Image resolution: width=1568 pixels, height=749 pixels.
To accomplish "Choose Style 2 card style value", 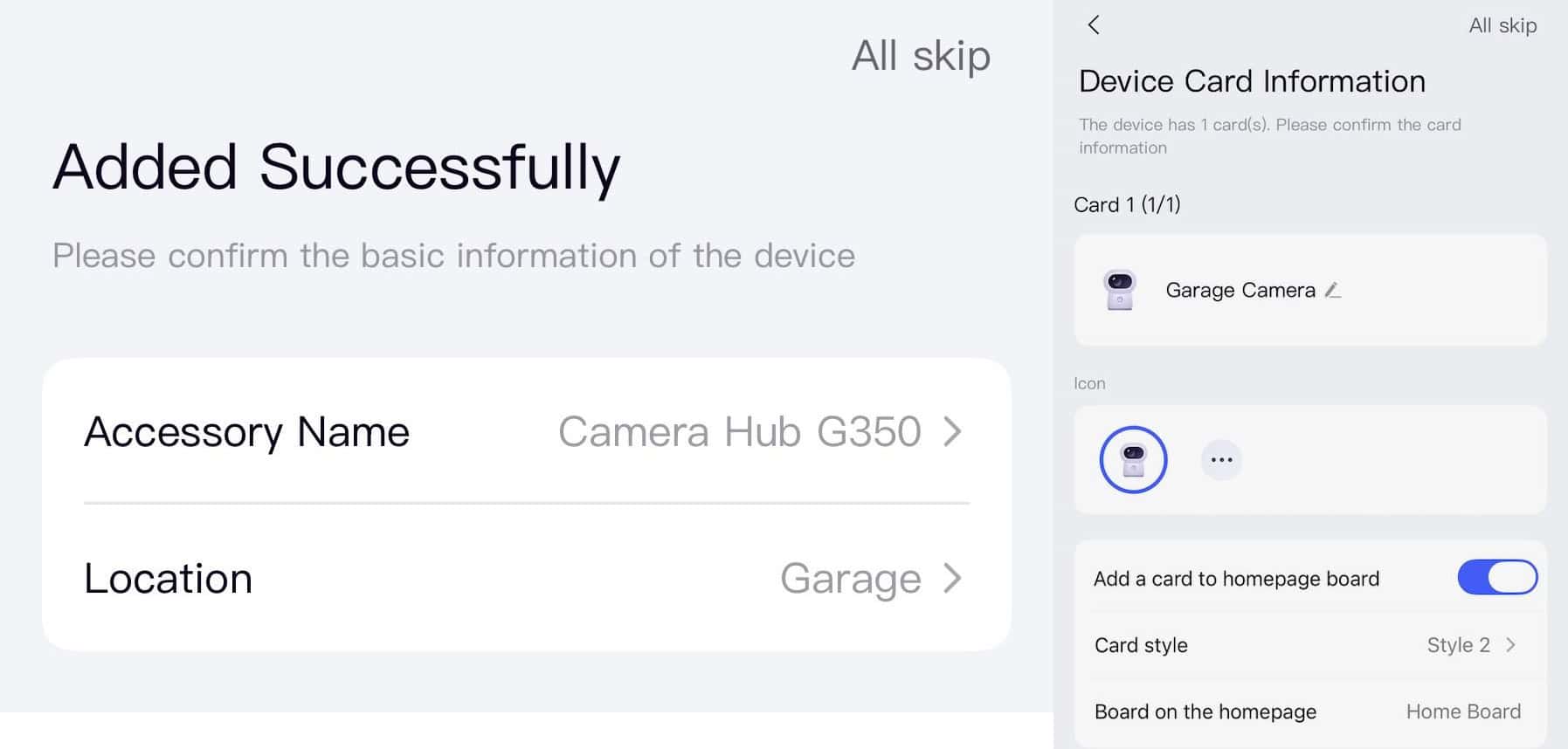I will [x=1458, y=645].
